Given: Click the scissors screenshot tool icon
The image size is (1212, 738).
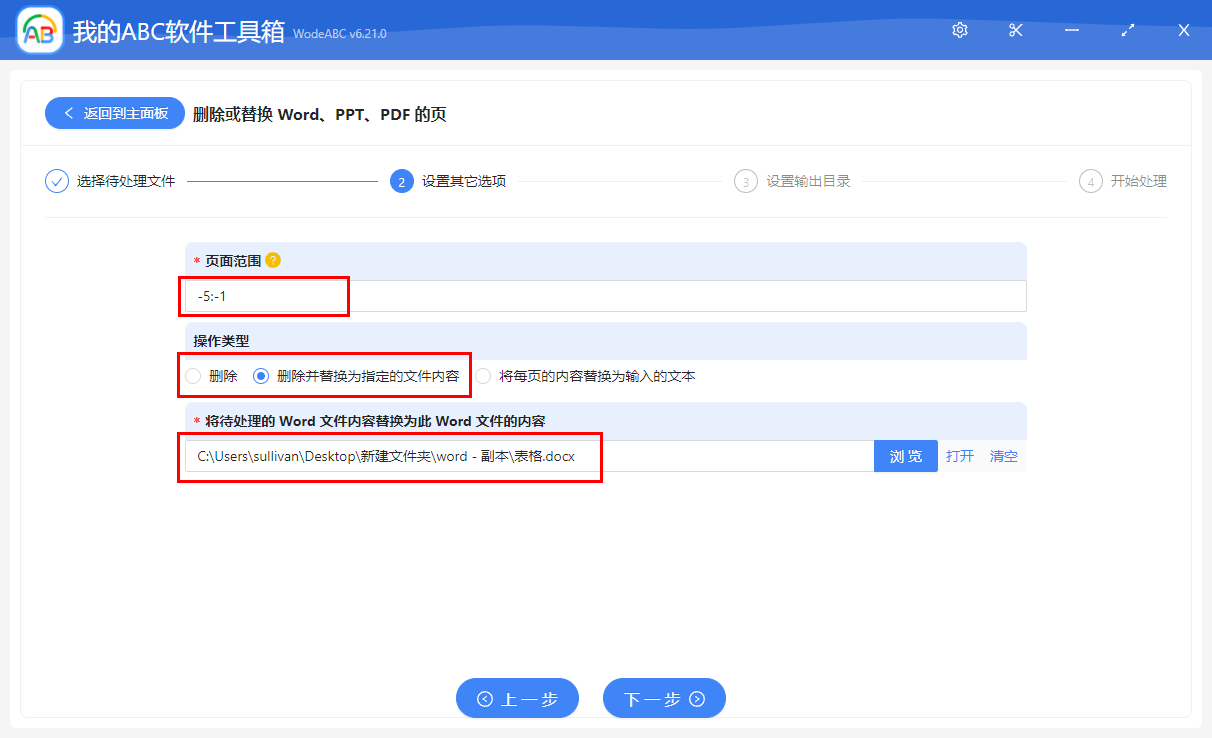Looking at the screenshot, I should (x=1015, y=30).
